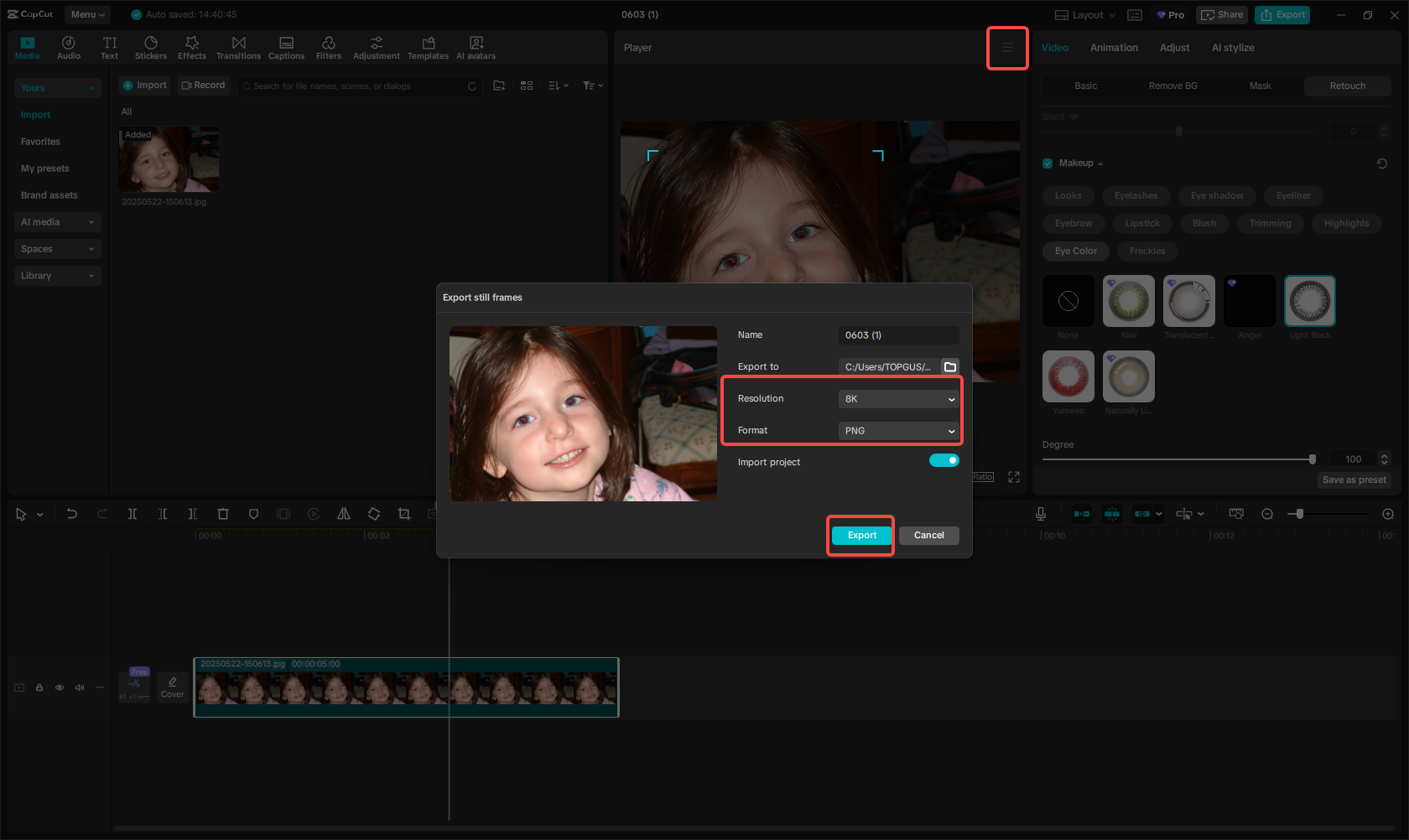Uncheck the Makeup checkbox

(1048, 163)
